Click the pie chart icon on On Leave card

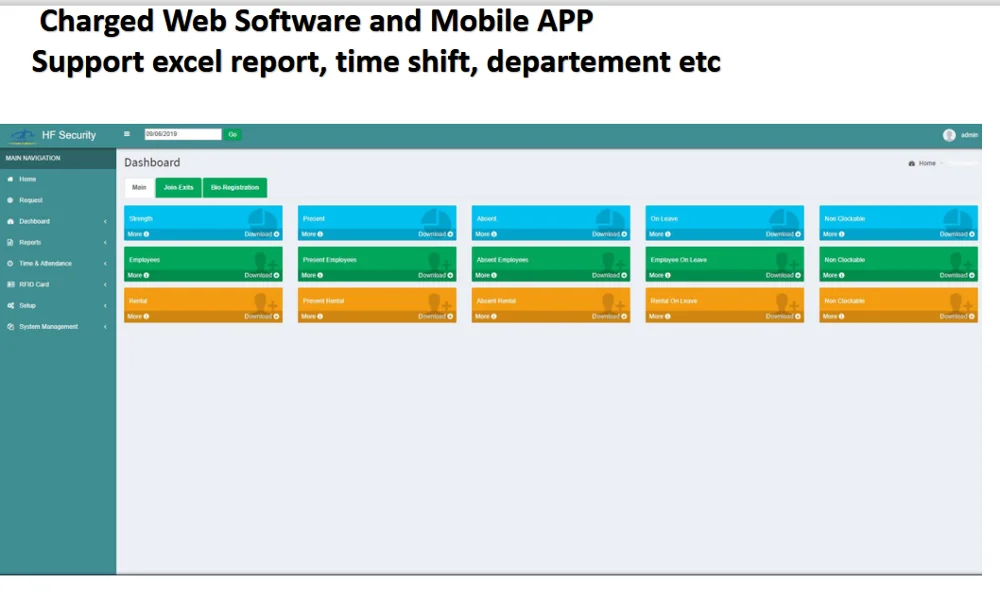783,219
